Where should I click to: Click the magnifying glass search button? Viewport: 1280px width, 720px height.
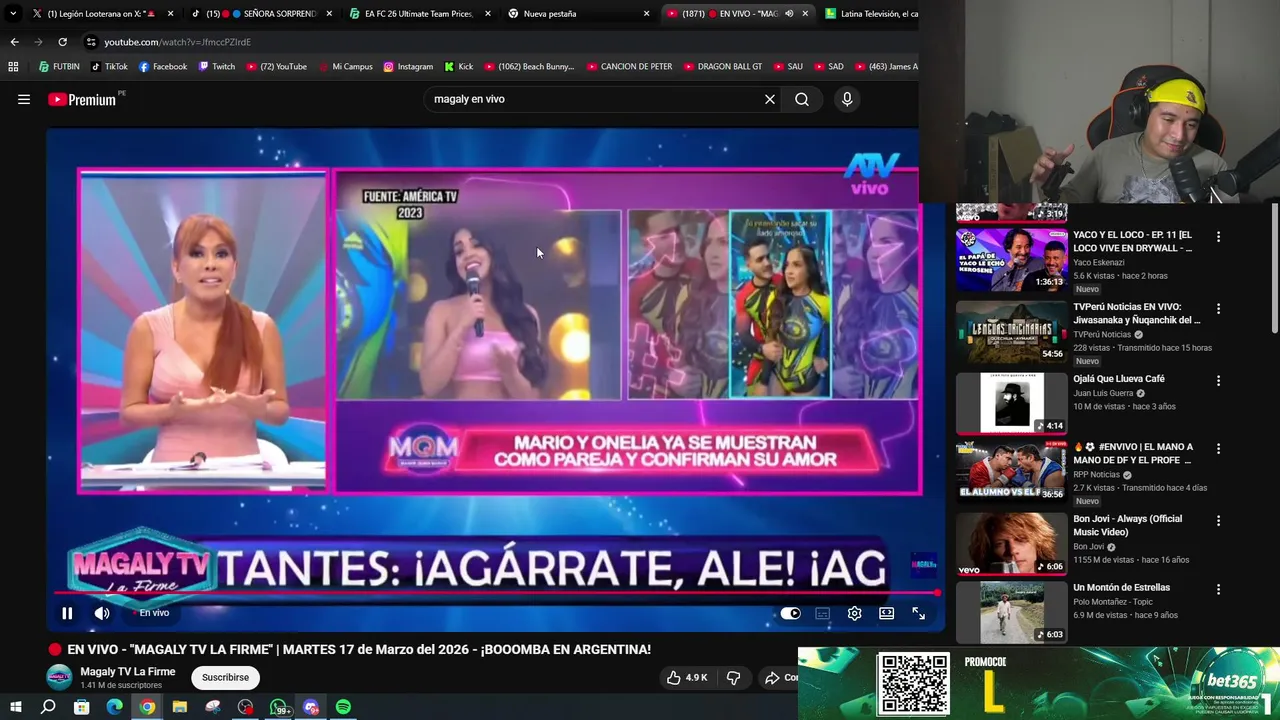802,99
